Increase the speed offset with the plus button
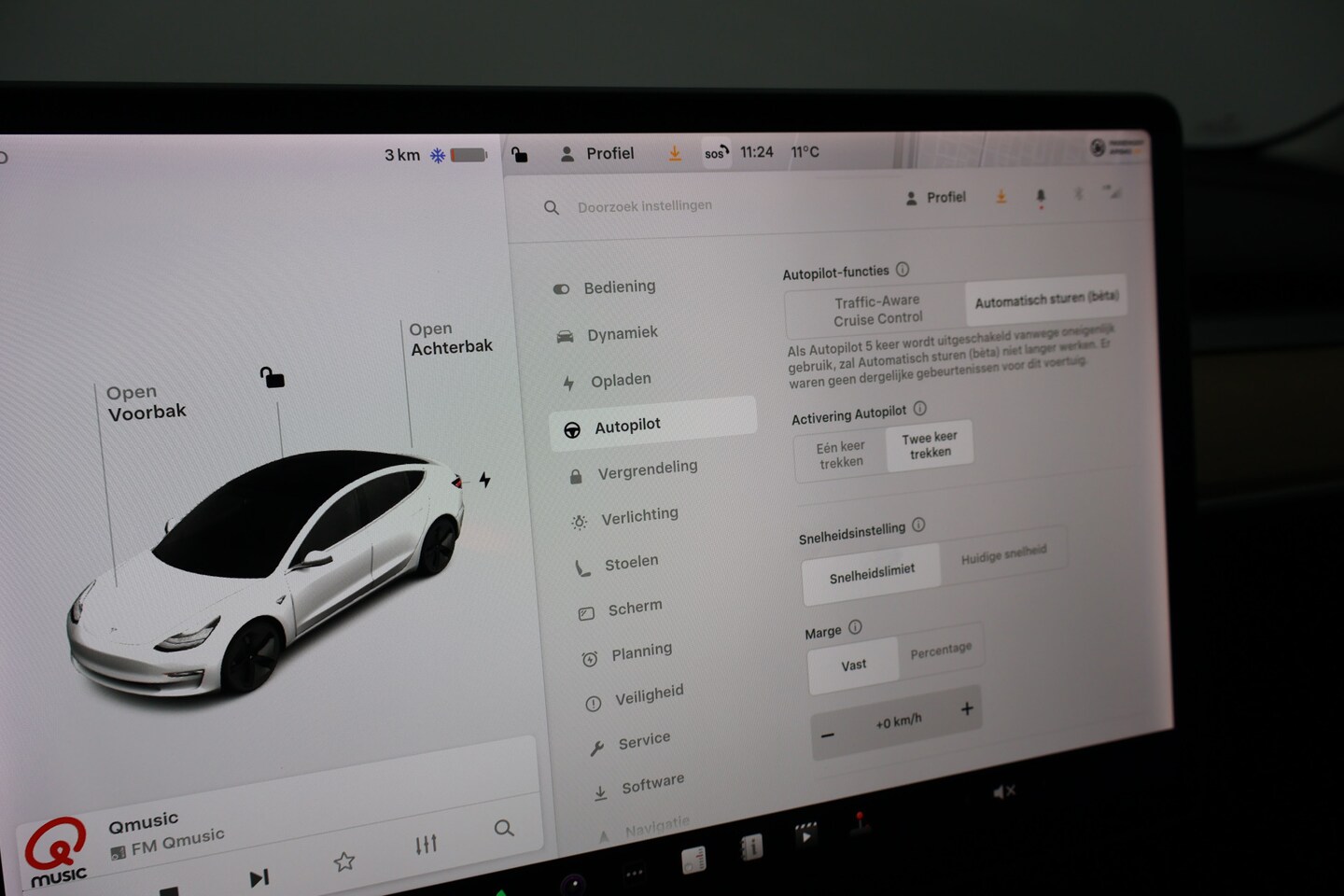Viewport: 1344px width, 896px height. (967, 709)
